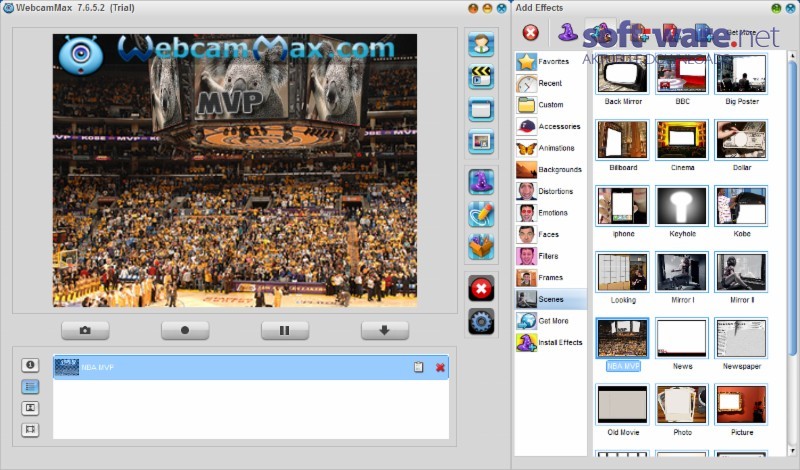Click Get More in the category list
The width and height of the screenshot is (800, 470).
coord(551,321)
